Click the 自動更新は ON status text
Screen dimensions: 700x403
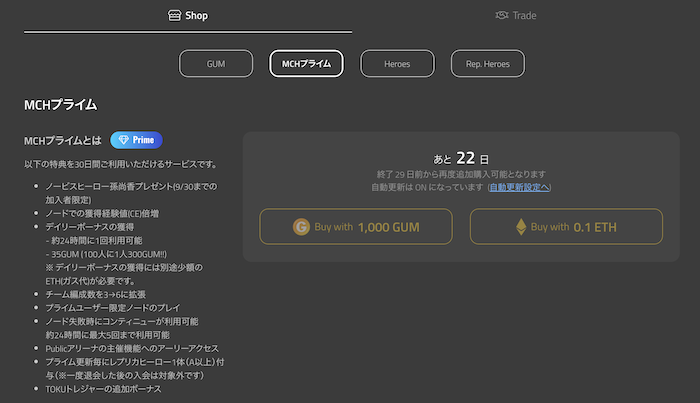(x=427, y=187)
